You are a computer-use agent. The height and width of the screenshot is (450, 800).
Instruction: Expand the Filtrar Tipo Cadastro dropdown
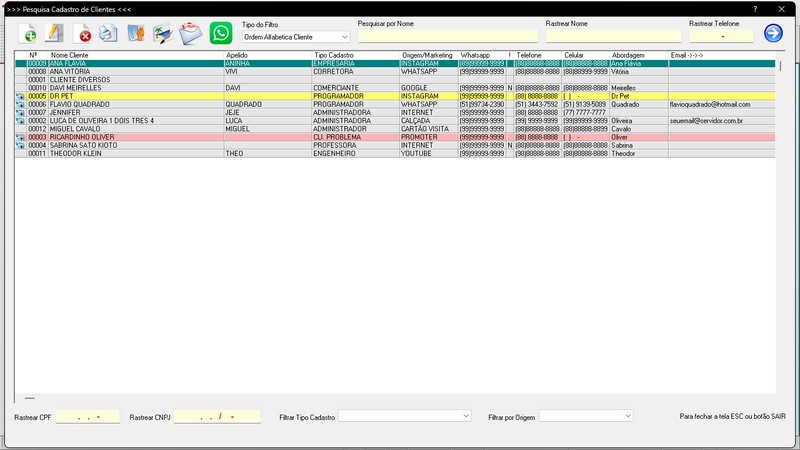tap(405, 416)
